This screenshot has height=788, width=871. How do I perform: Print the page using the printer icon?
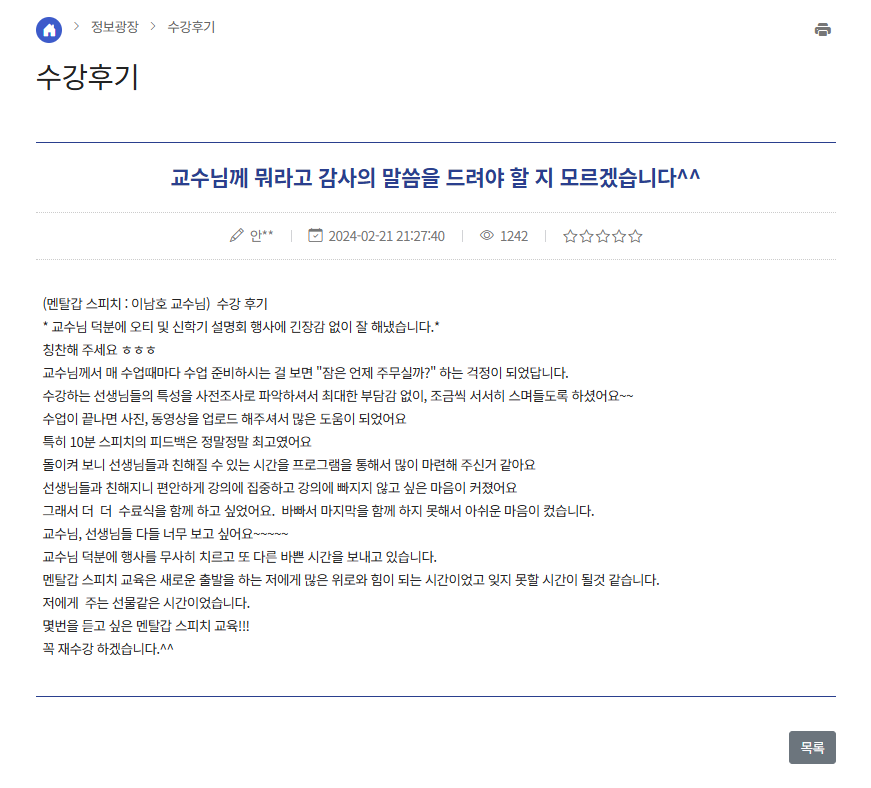point(822,30)
